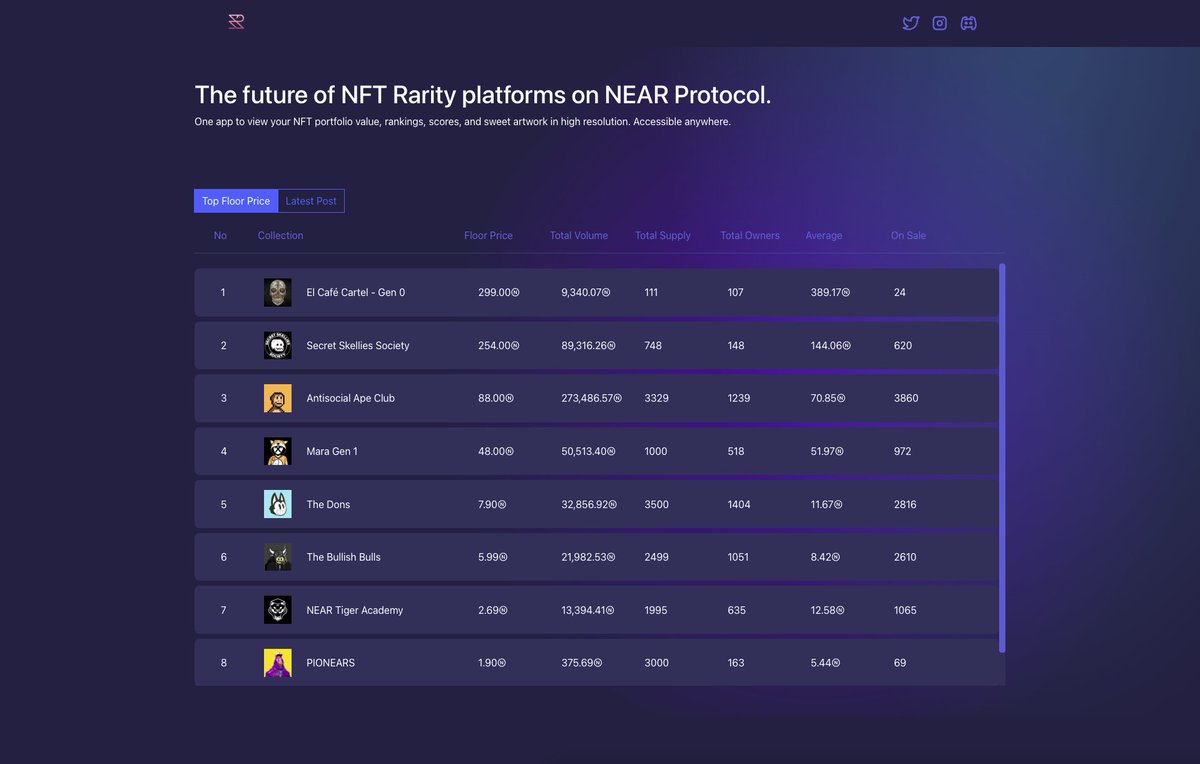Click floor price 88.00 value
Screen dimensions: 1200x764
(x=496, y=398)
